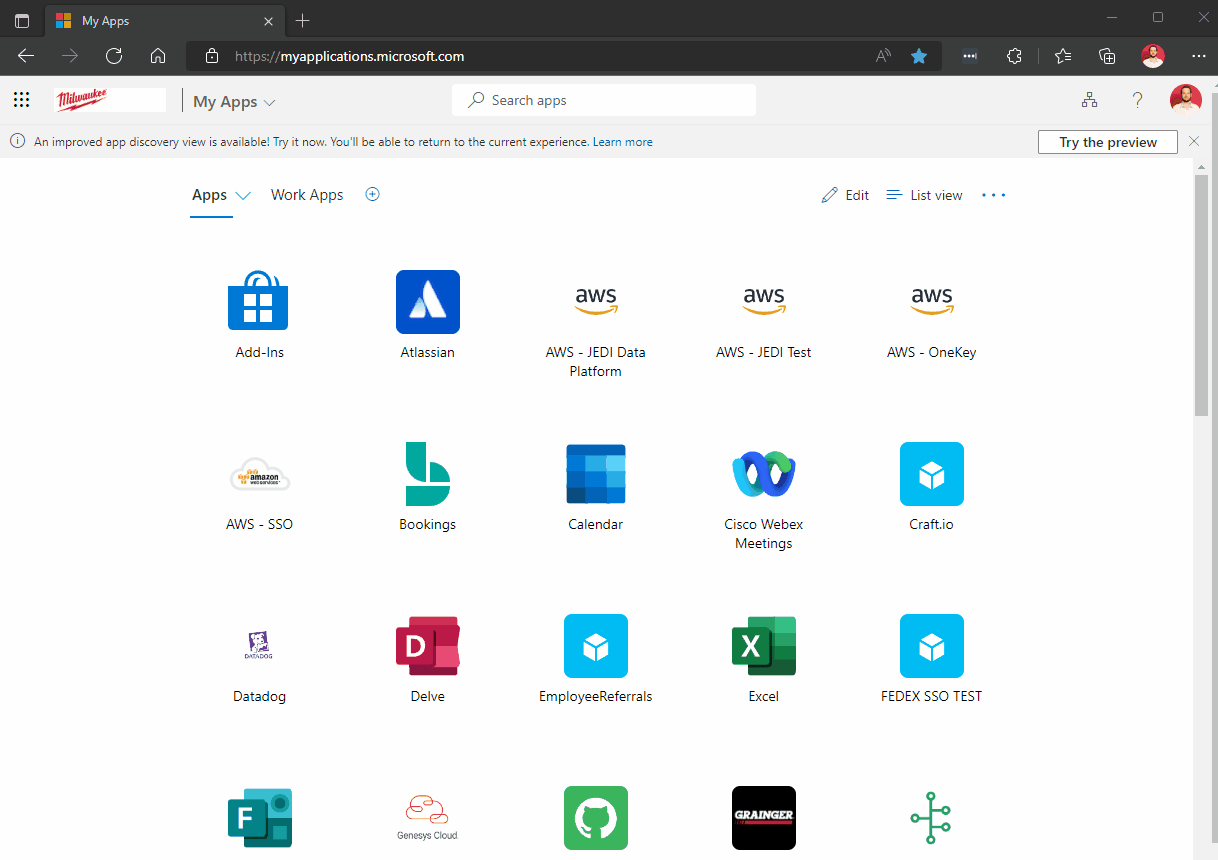Launch the Genesys Cloud app

click(x=428, y=818)
